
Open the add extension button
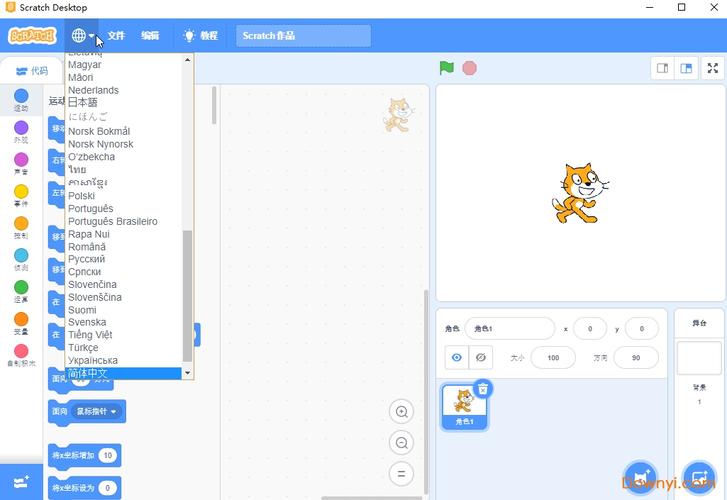tap(21, 482)
